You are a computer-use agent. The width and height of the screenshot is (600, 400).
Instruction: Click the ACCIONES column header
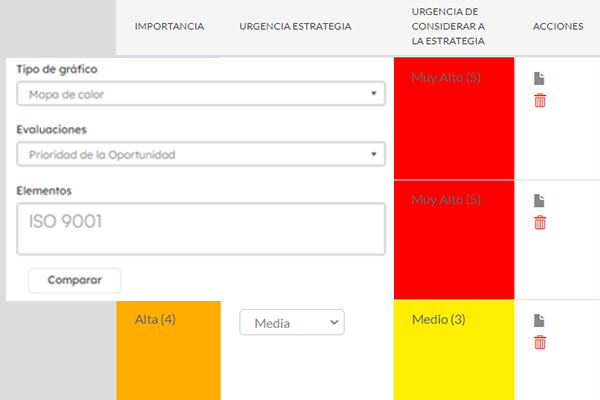[558, 26]
